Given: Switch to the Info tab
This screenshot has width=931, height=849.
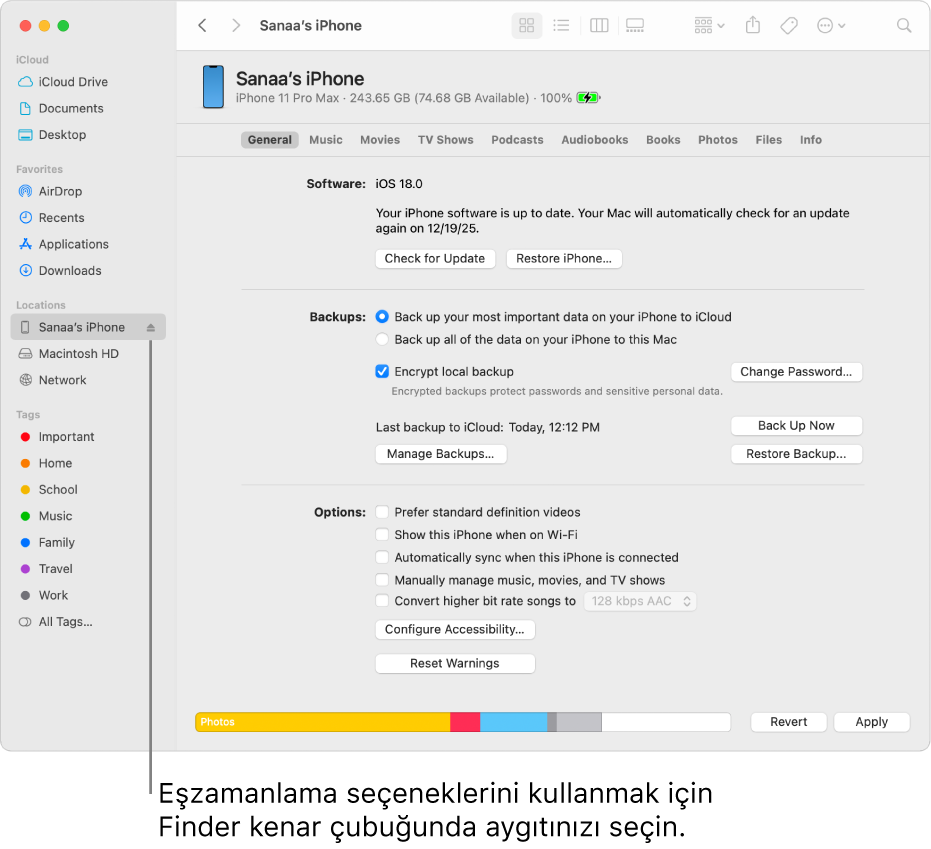Looking at the screenshot, I should (x=810, y=140).
